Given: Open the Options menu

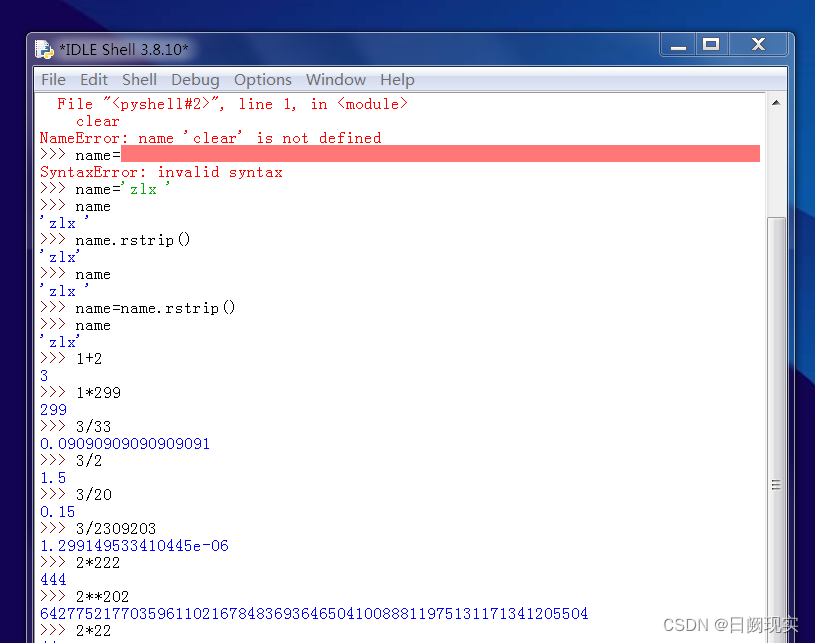Looking at the screenshot, I should (x=262, y=79).
